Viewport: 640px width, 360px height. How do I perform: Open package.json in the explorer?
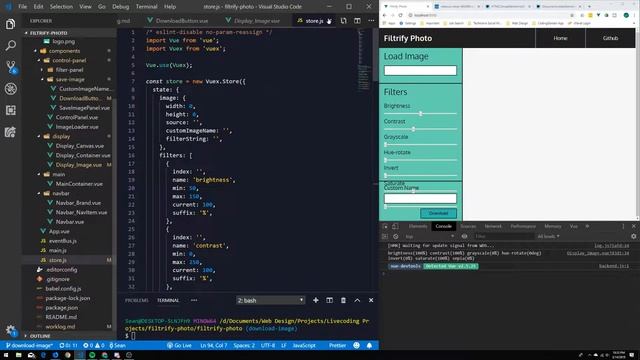pos(62,308)
